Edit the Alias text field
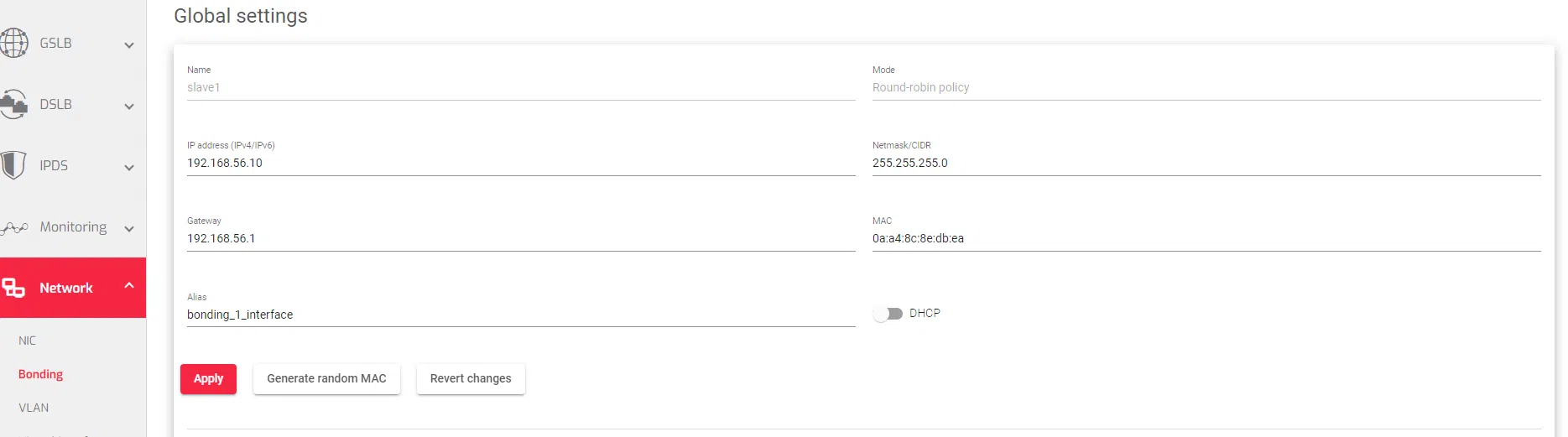 (520, 315)
